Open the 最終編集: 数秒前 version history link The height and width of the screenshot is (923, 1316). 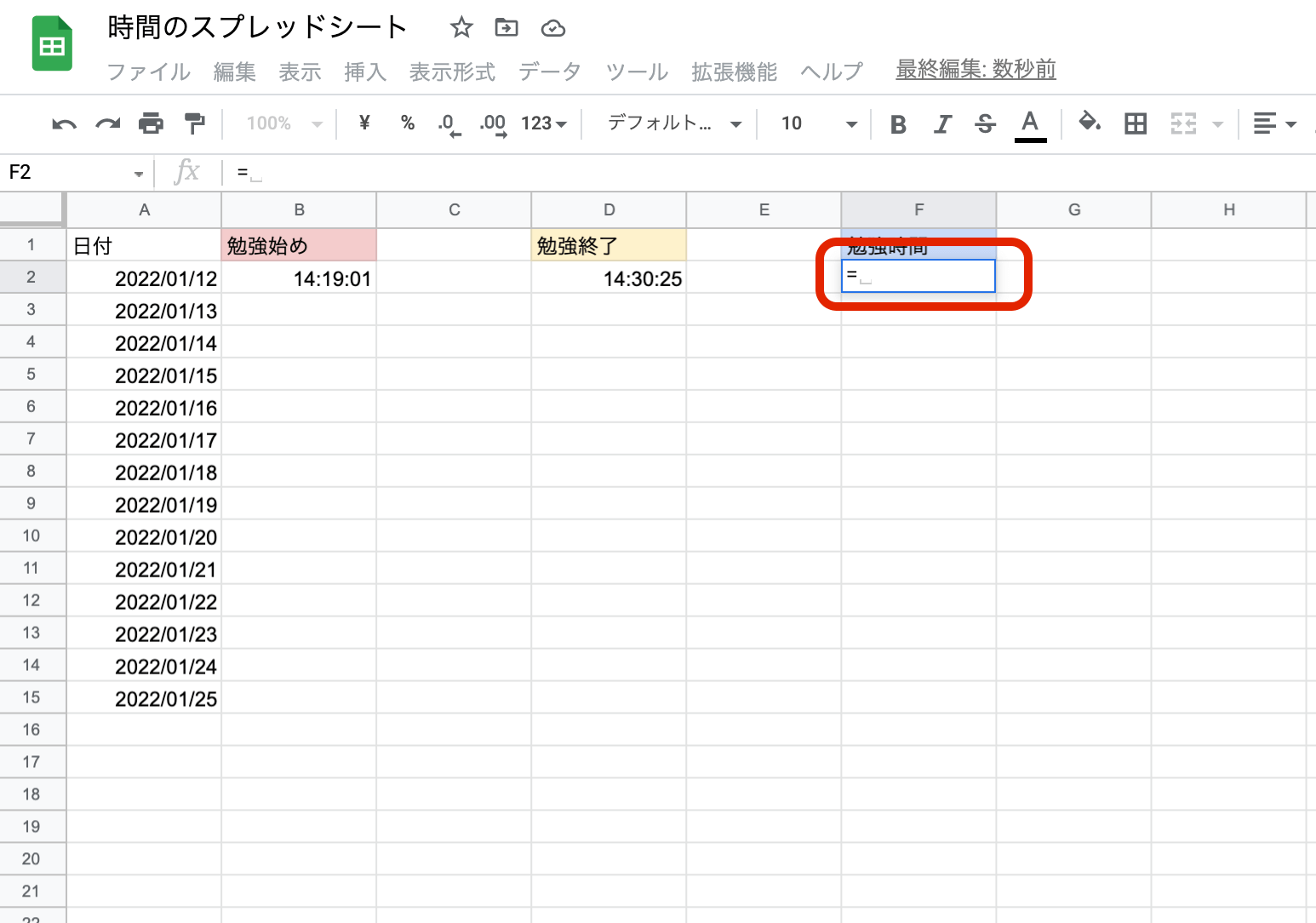click(976, 69)
